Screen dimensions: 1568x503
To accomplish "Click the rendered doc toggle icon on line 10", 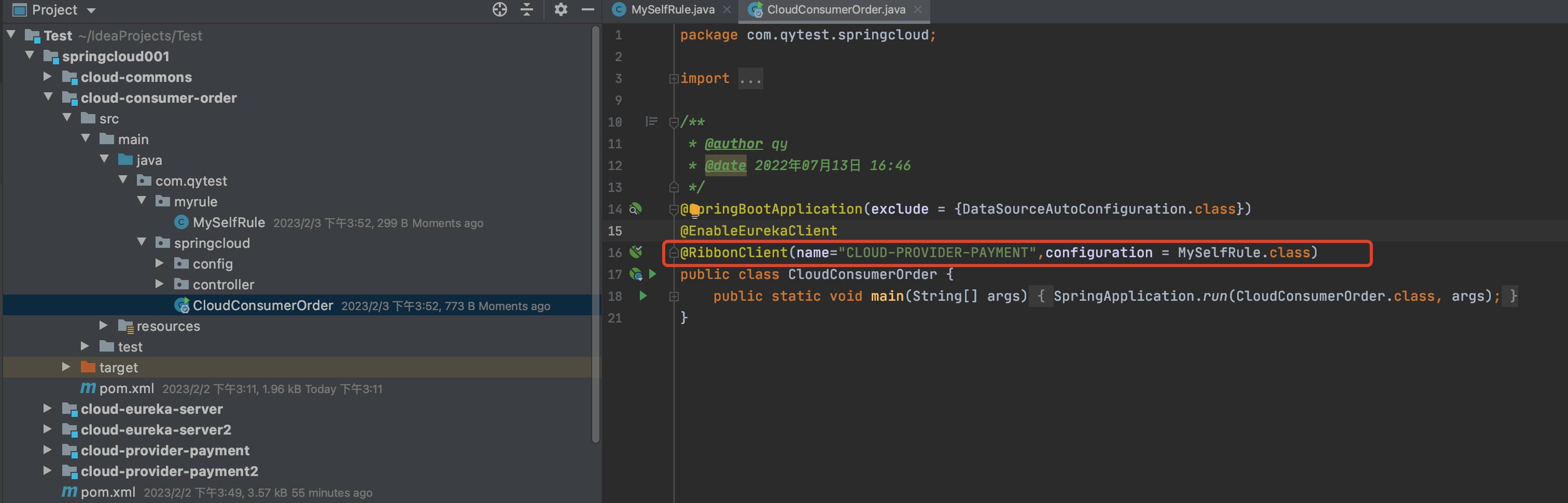I will (651, 122).
